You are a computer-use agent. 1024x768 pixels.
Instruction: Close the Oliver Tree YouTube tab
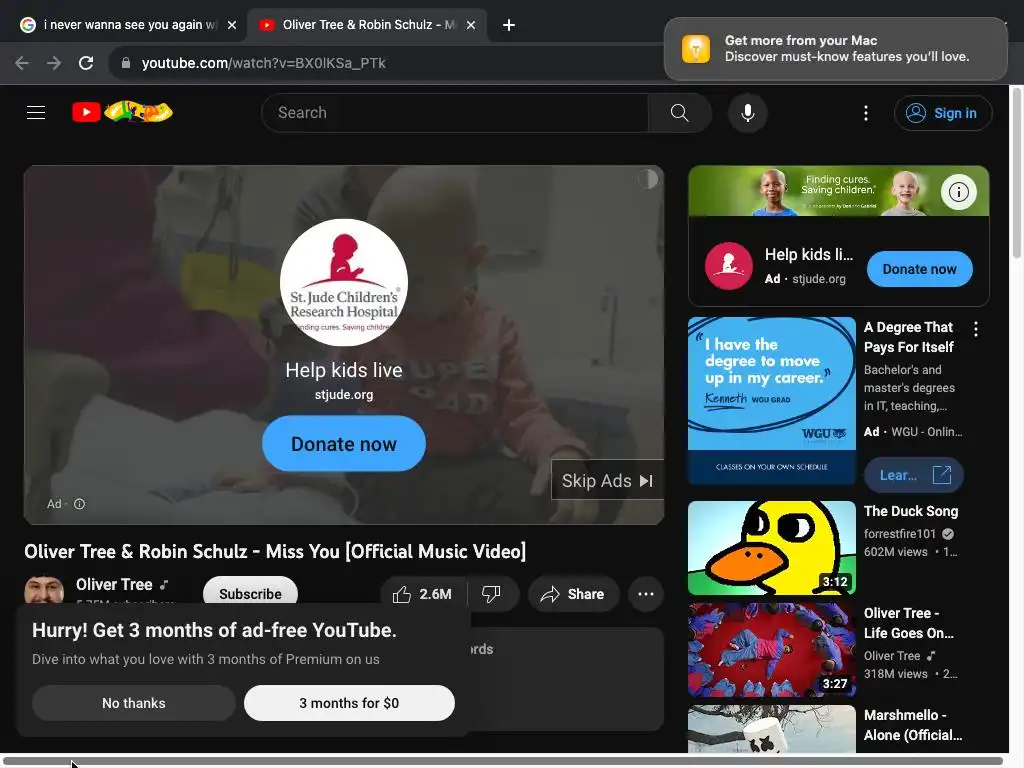(471, 25)
